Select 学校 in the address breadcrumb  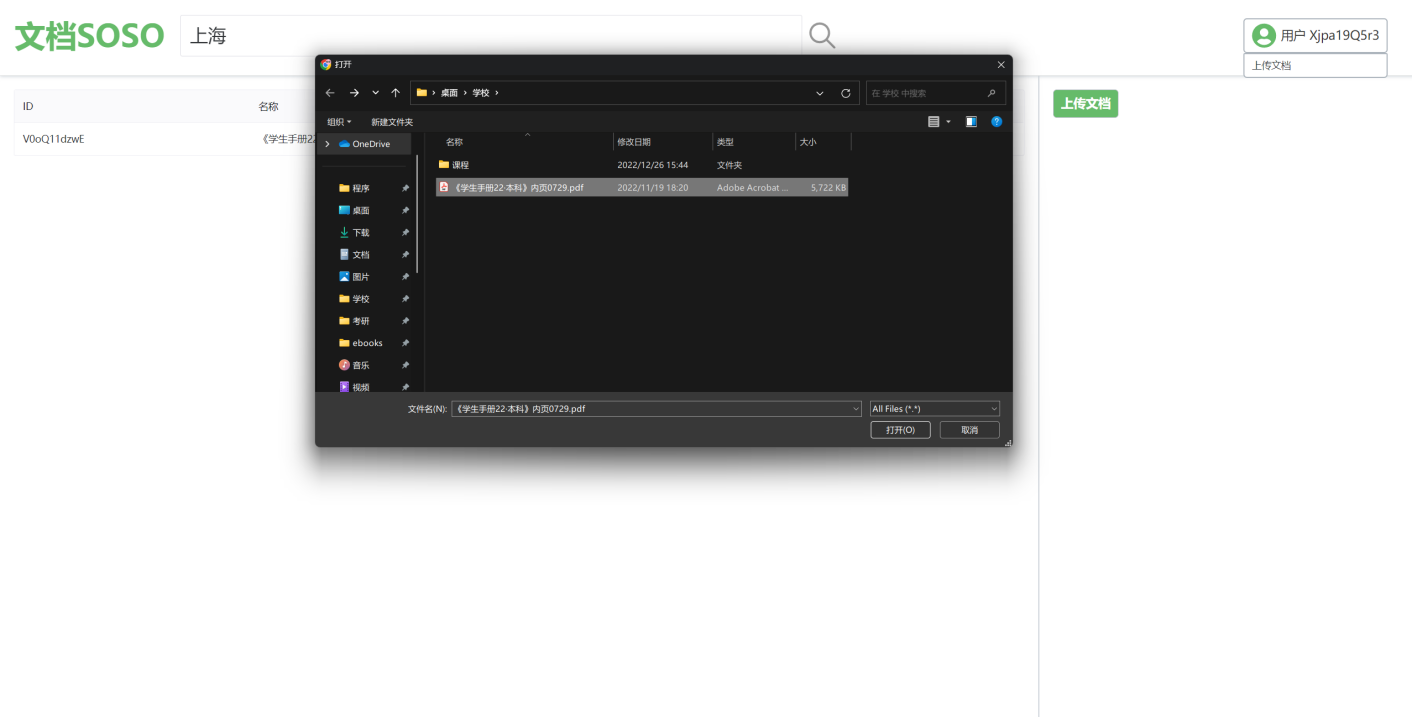[x=481, y=93]
